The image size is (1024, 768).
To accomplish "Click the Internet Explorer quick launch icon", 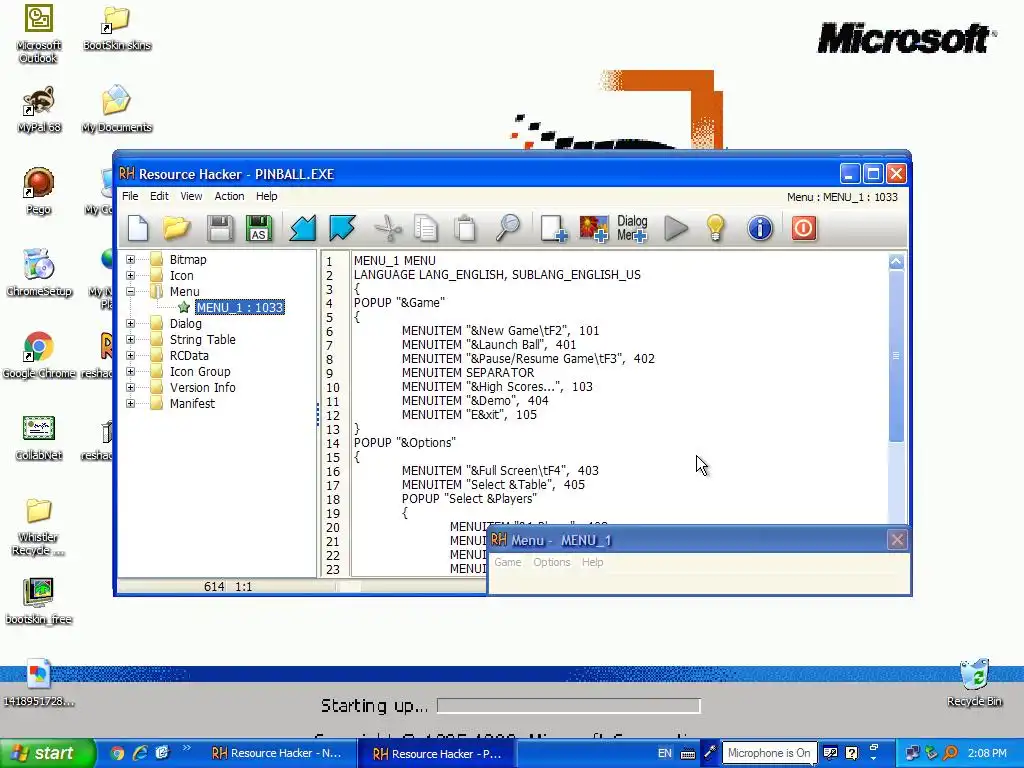I will [x=140, y=753].
